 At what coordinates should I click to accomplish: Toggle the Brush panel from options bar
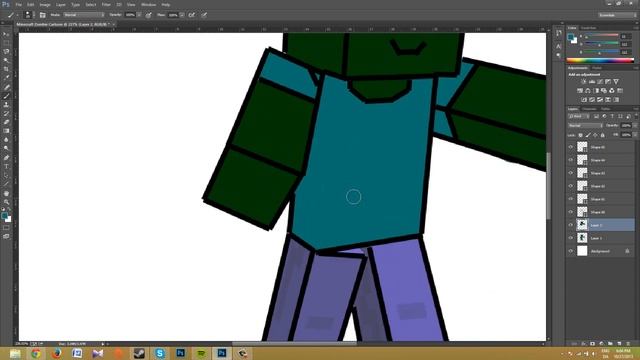point(42,15)
